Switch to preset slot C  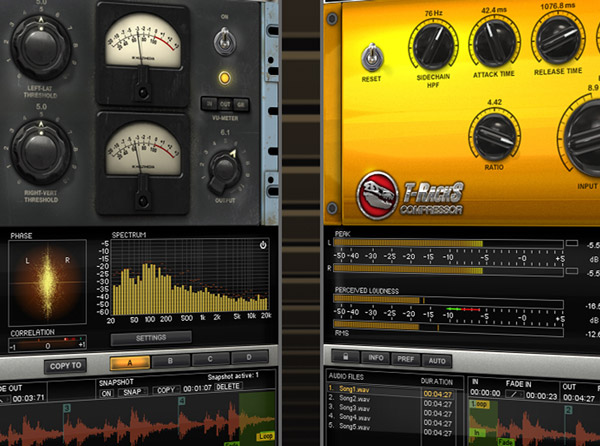coord(210,359)
